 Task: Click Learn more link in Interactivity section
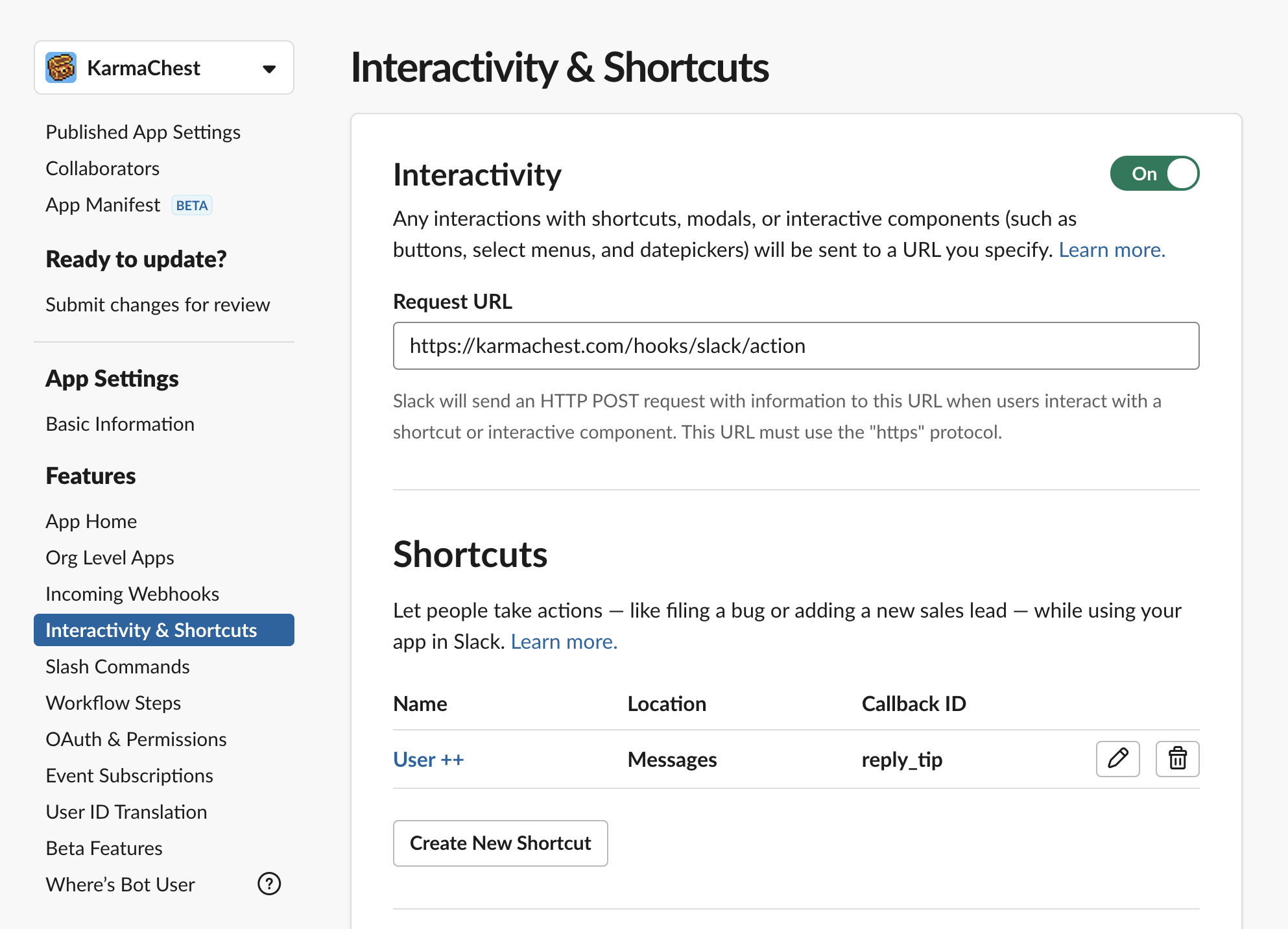click(x=1112, y=250)
